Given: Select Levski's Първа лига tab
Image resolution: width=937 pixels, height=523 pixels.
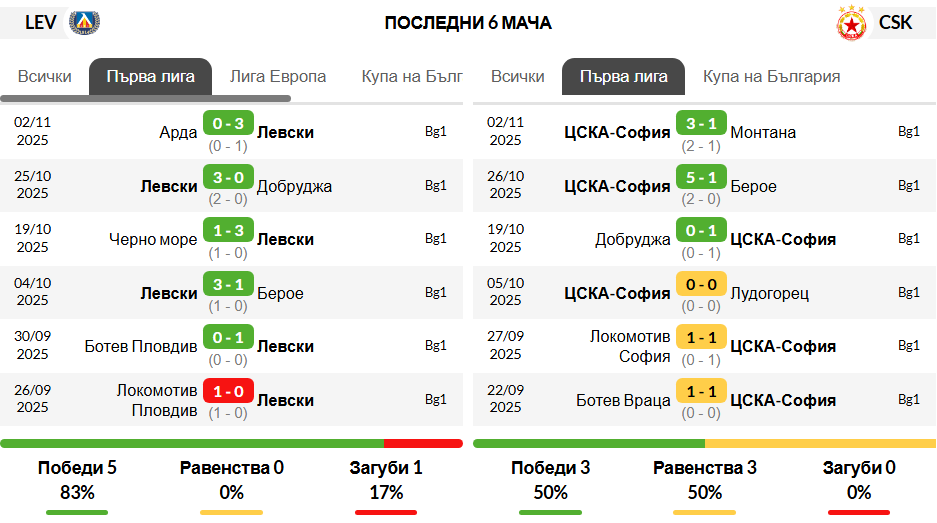Looking at the screenshot, I should [x=151, y=77].
